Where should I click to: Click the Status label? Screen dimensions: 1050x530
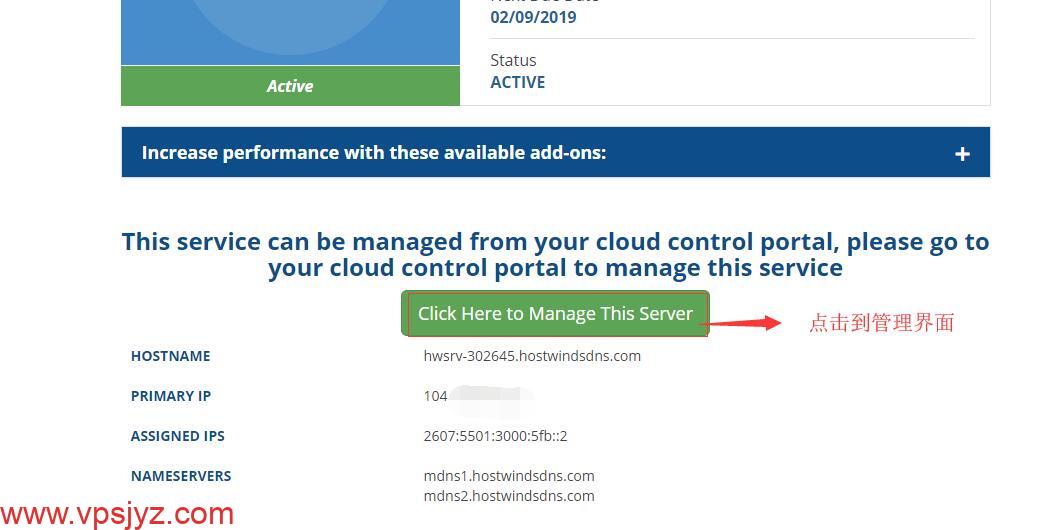(x=513, y=60)
